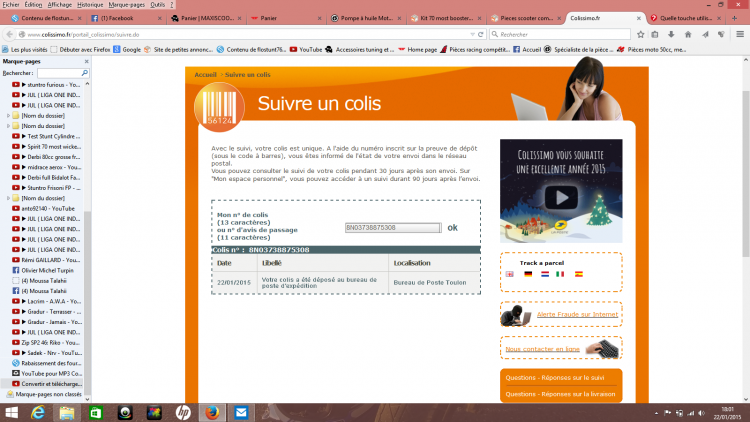Switch to the Quelle touche utilis... tab
The width and height of the screenshot is (750, 422).
pyautogui.click(x=685, y=18)
